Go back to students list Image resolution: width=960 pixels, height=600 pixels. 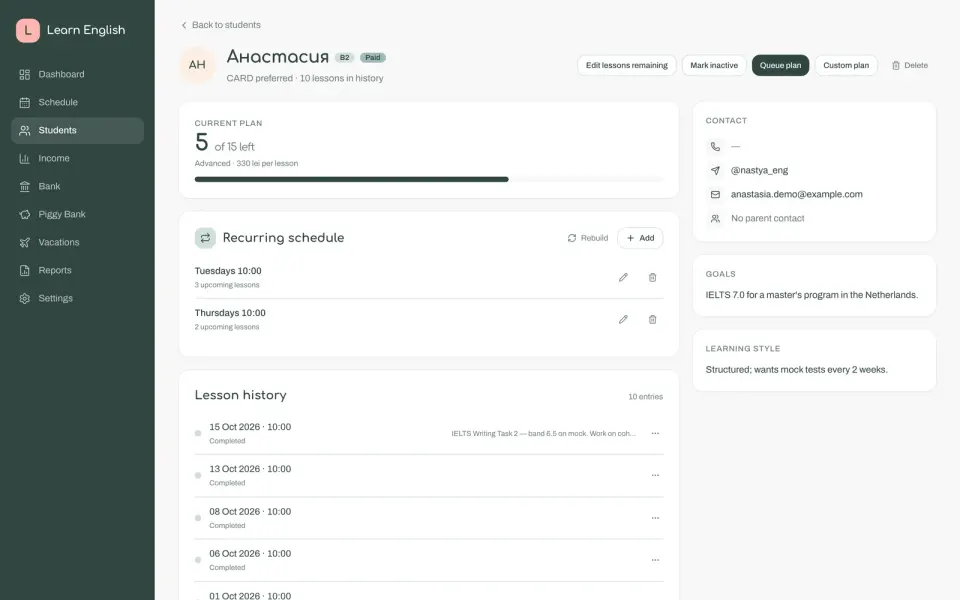click(x=221, y=25)
